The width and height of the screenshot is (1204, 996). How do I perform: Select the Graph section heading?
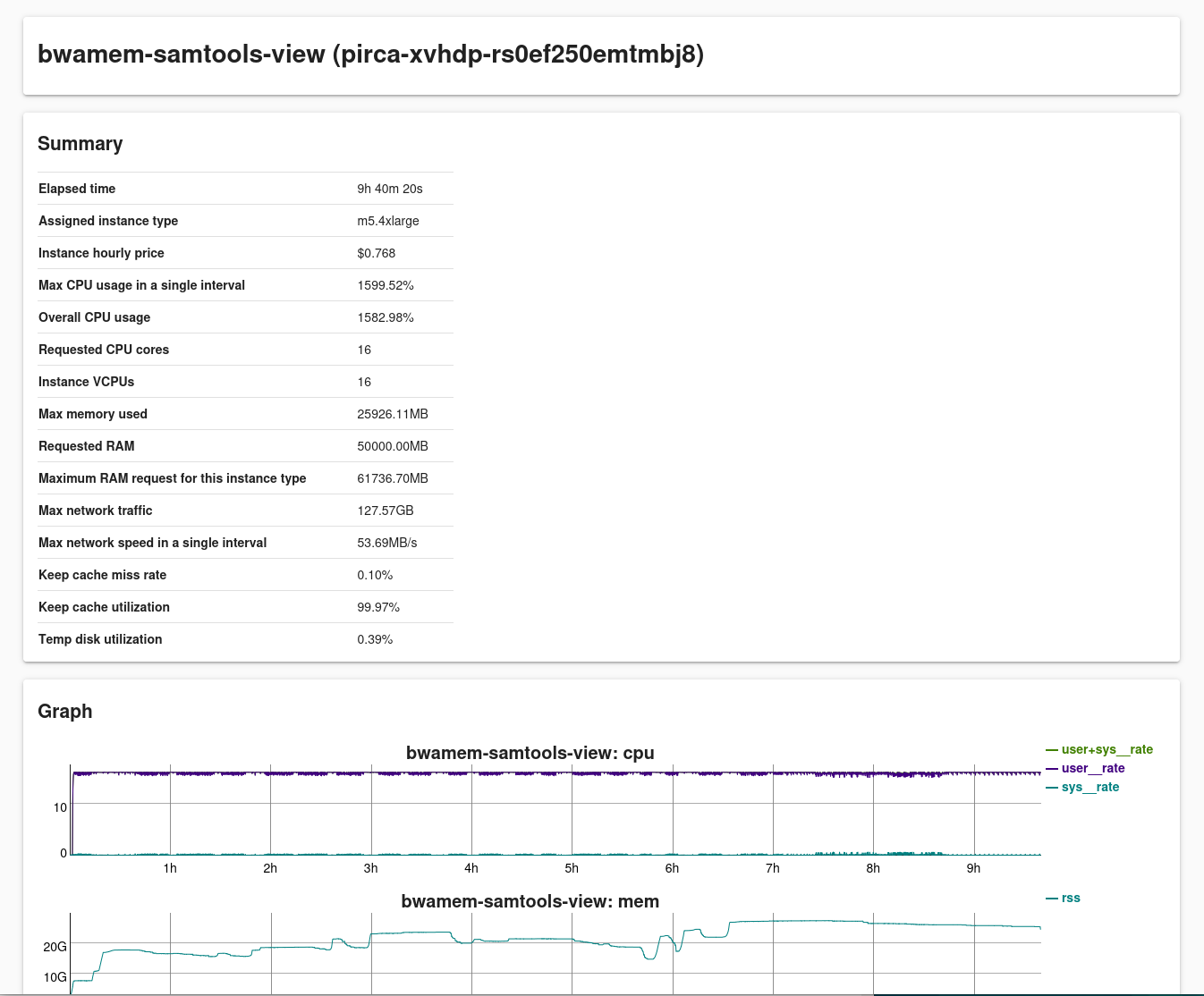64,711
